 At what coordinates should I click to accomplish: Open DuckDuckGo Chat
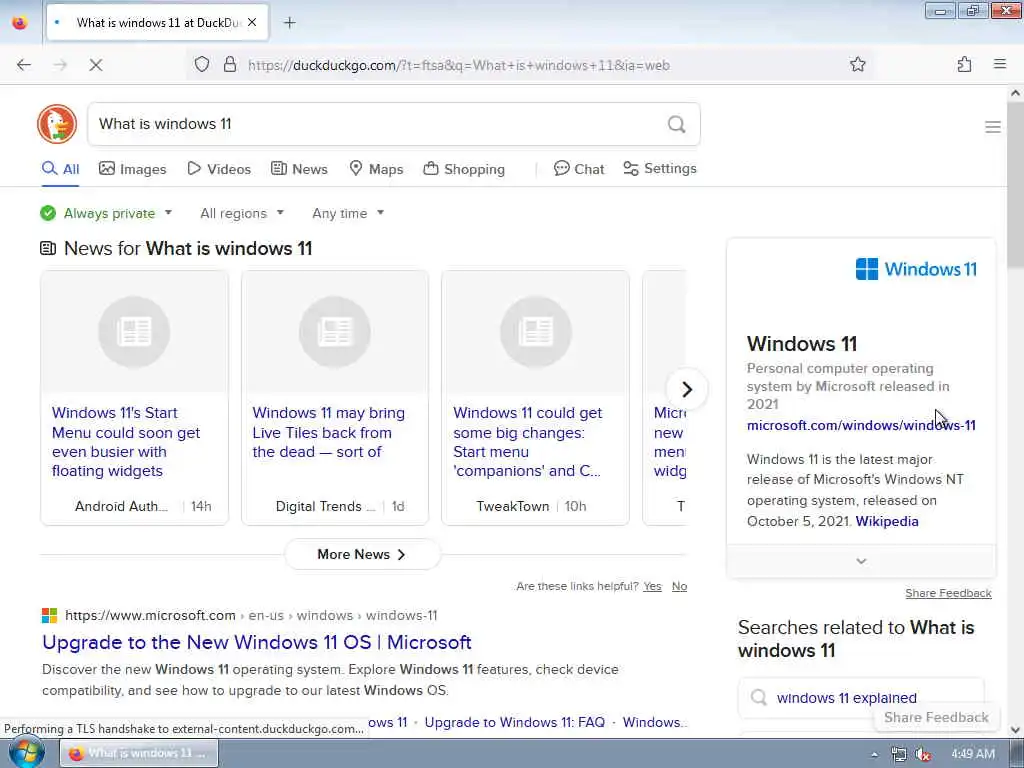(x=579, y=169)
